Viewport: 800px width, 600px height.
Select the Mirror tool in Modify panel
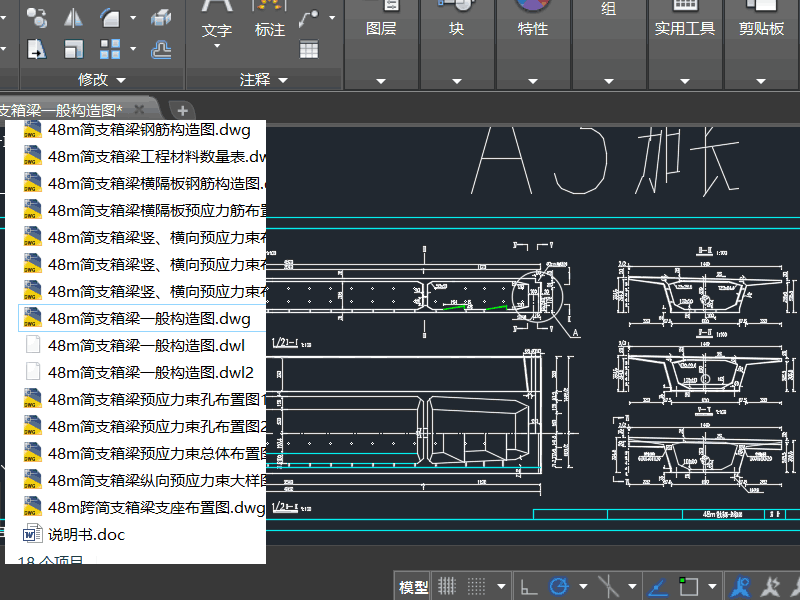click(x=74, y=16)
